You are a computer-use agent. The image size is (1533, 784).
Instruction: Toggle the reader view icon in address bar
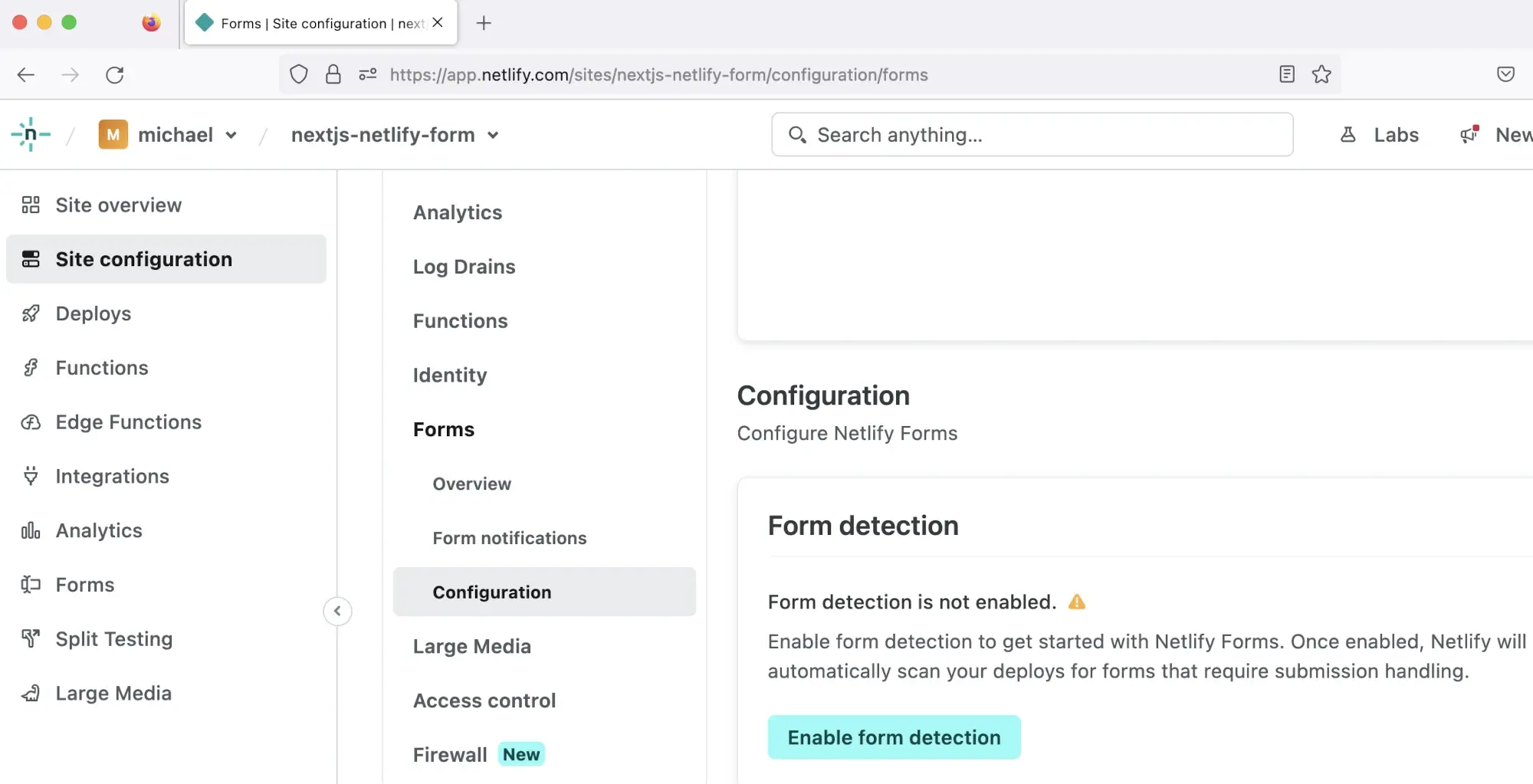point(1286,74)
